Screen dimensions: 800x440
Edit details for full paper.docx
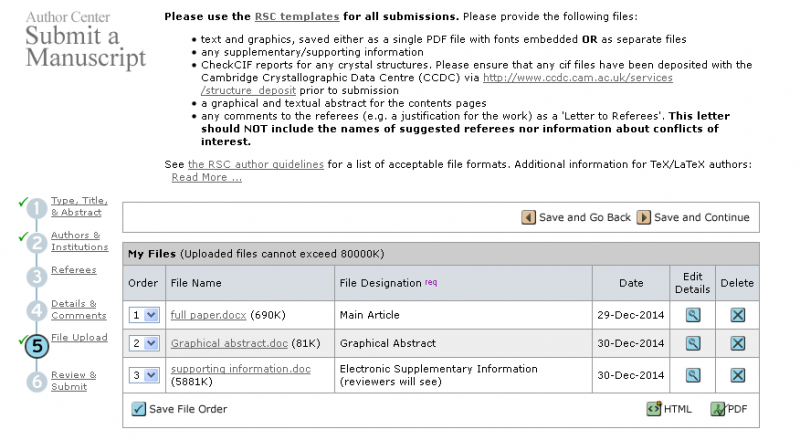(692, 315)
